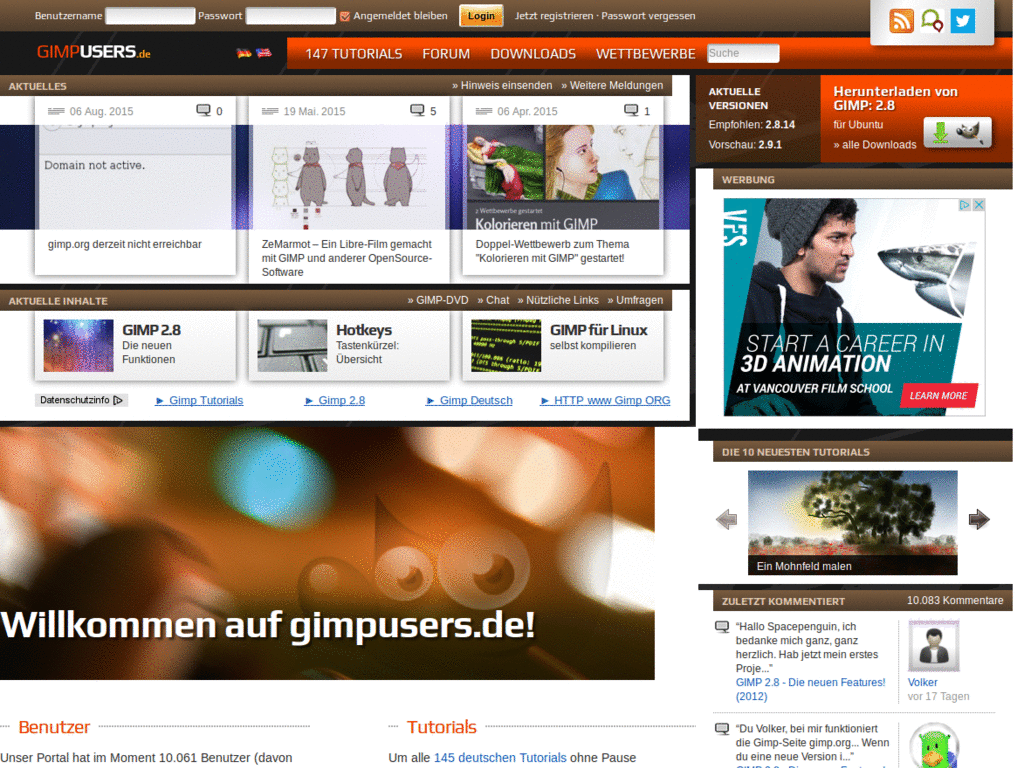
Task: Open 'Nützliche Links' link
Action: click(558, 300)
